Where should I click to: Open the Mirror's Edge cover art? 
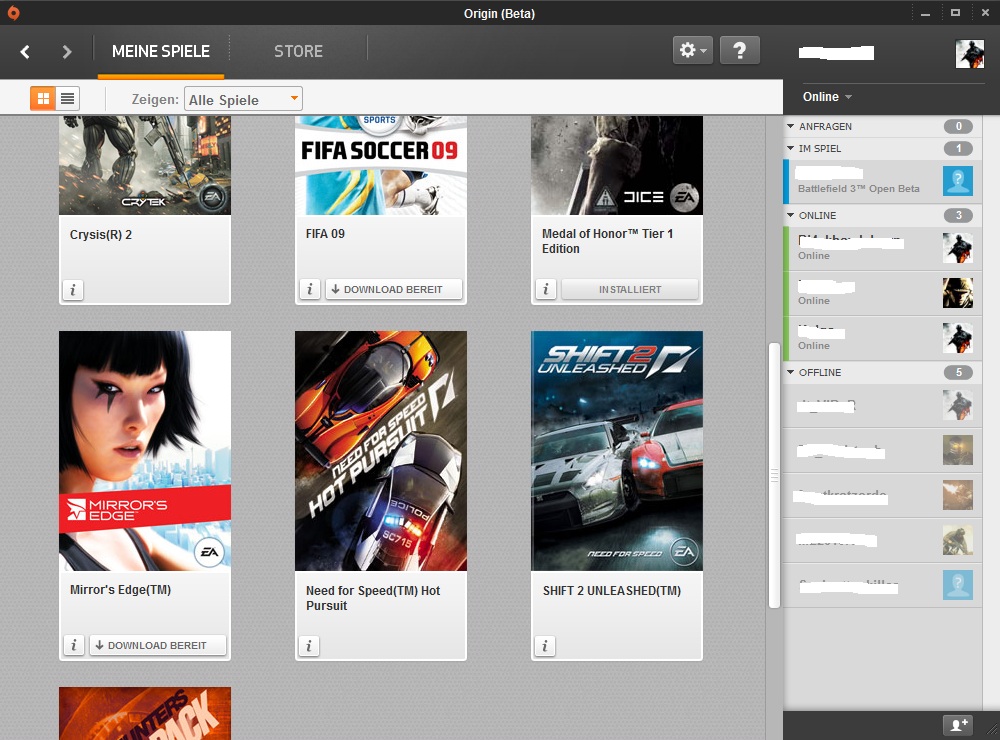pos(145,450)
